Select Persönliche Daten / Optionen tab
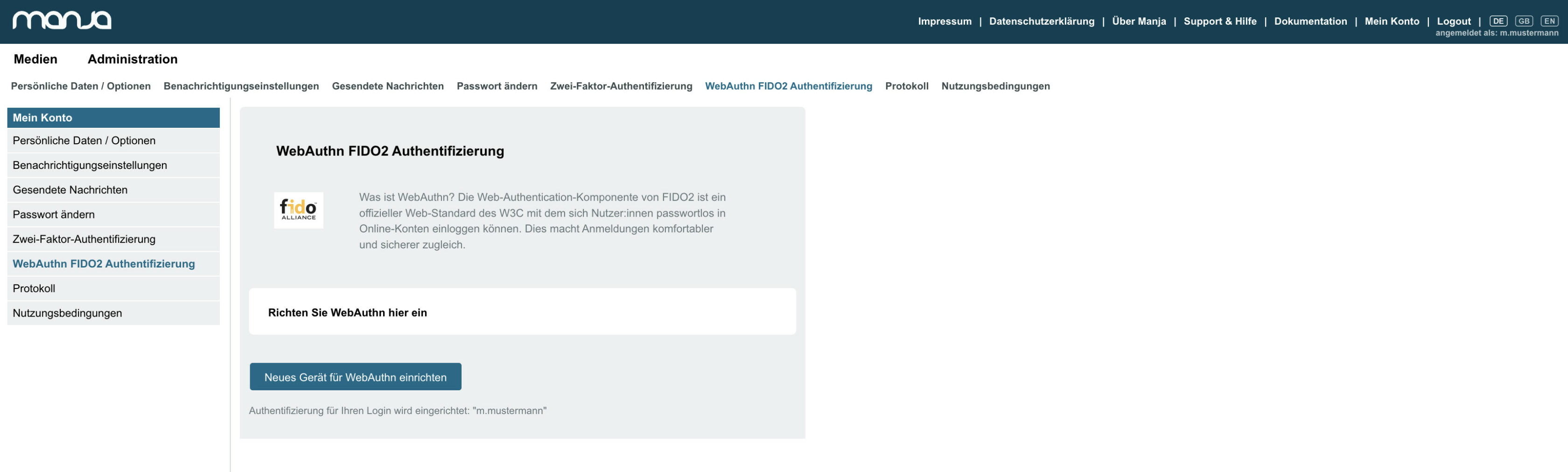 pyautogui.click(x=81, y=86)
